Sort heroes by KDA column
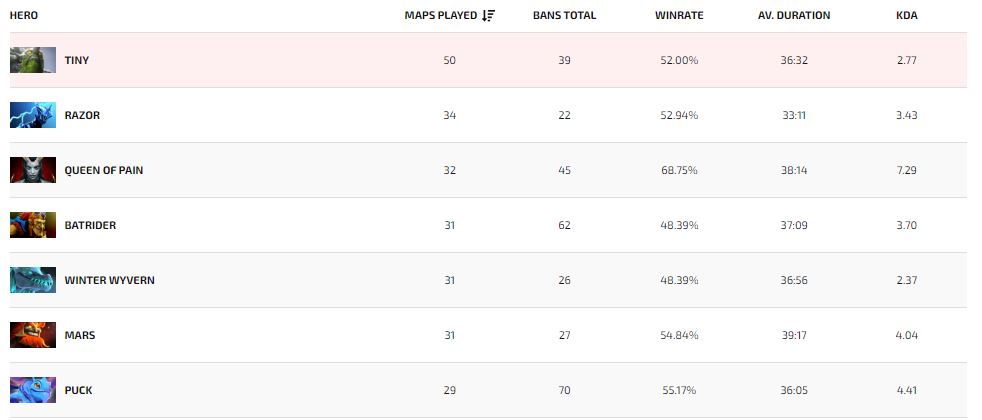This screenshot has height=420, width=982. (x=907, y=15)
